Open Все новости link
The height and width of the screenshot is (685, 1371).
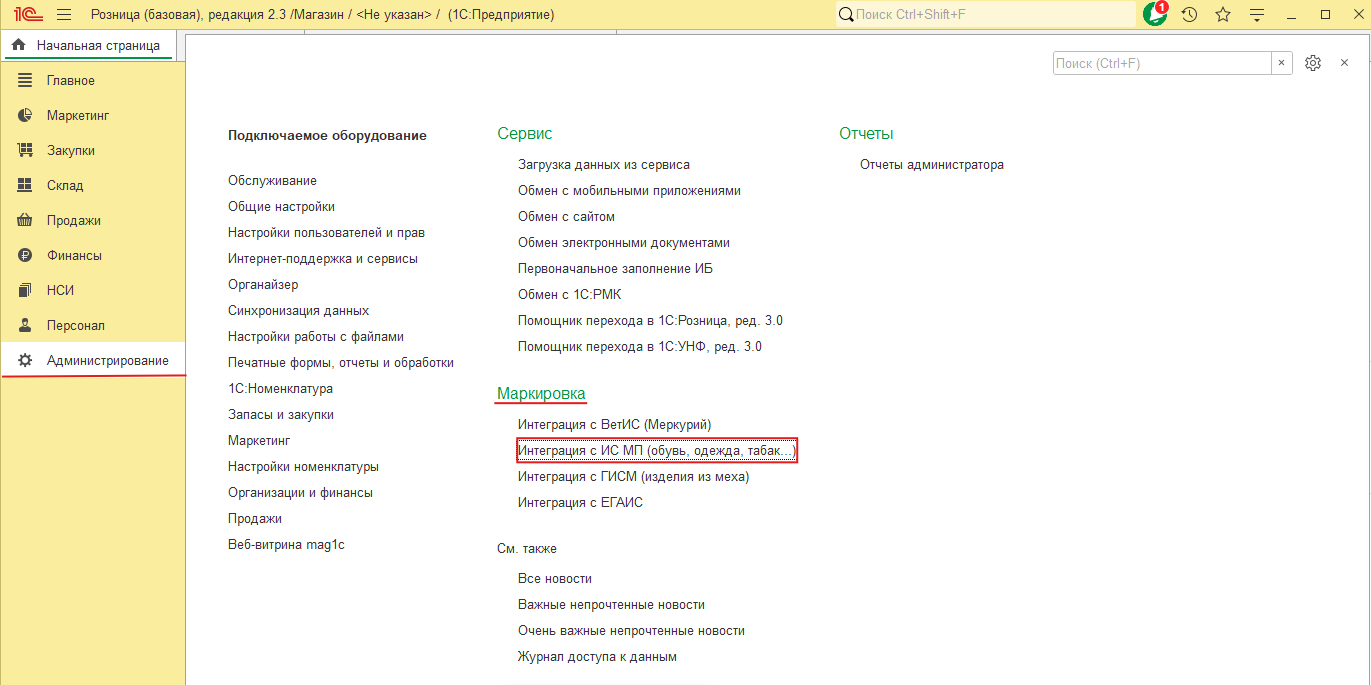pyautogui.click(x=555, y=579)
